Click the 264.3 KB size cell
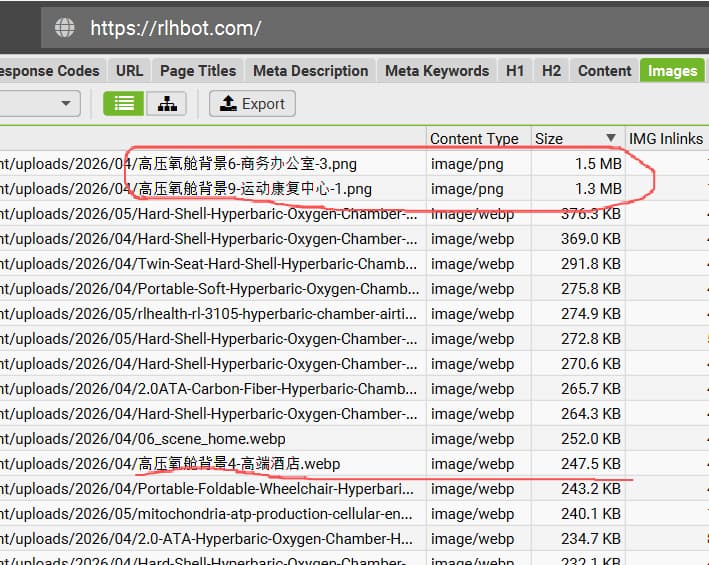The width and height of the screenshot is (709, 565). 578,414
